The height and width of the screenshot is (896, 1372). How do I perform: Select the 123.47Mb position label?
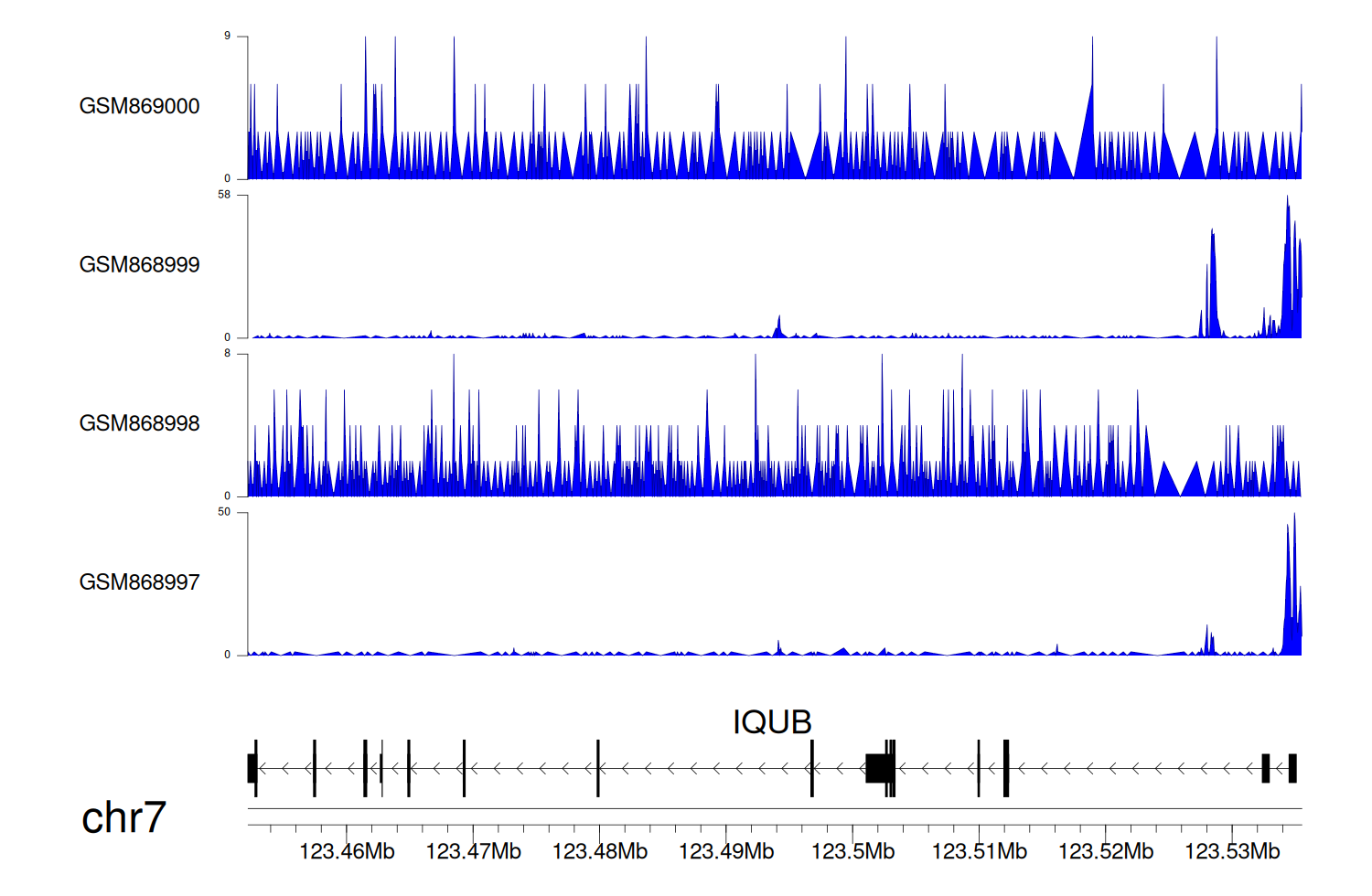[473, 852]
